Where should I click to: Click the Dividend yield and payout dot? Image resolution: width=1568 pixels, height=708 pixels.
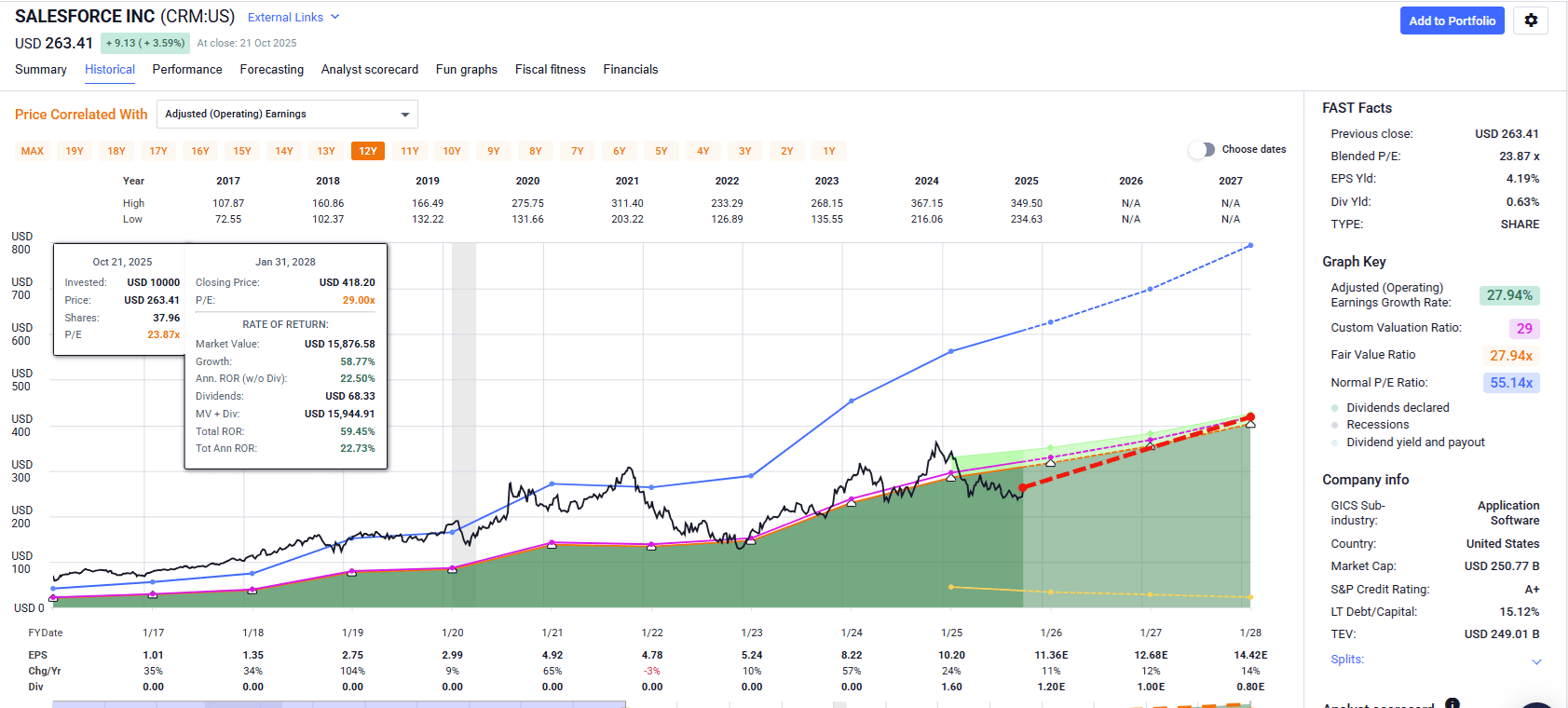coord(1335,442)
